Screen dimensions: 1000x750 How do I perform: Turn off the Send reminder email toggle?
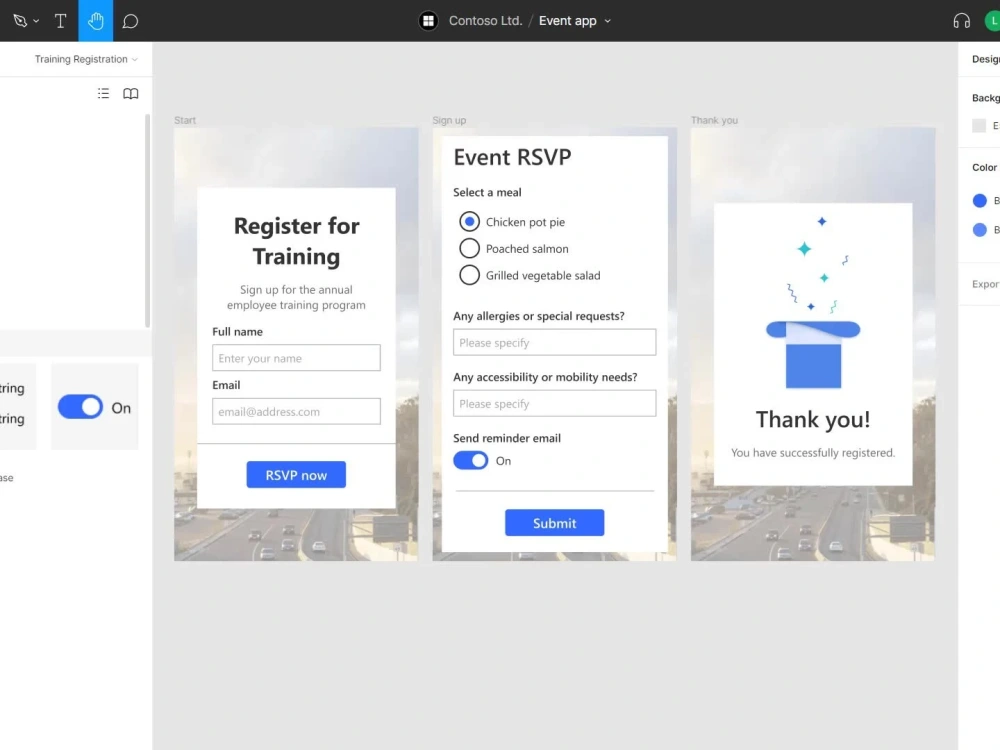point(471,460)
